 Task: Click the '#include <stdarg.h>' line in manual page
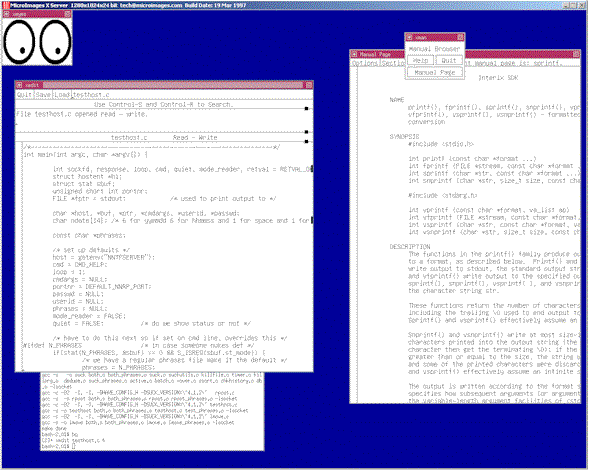point(443,195)
